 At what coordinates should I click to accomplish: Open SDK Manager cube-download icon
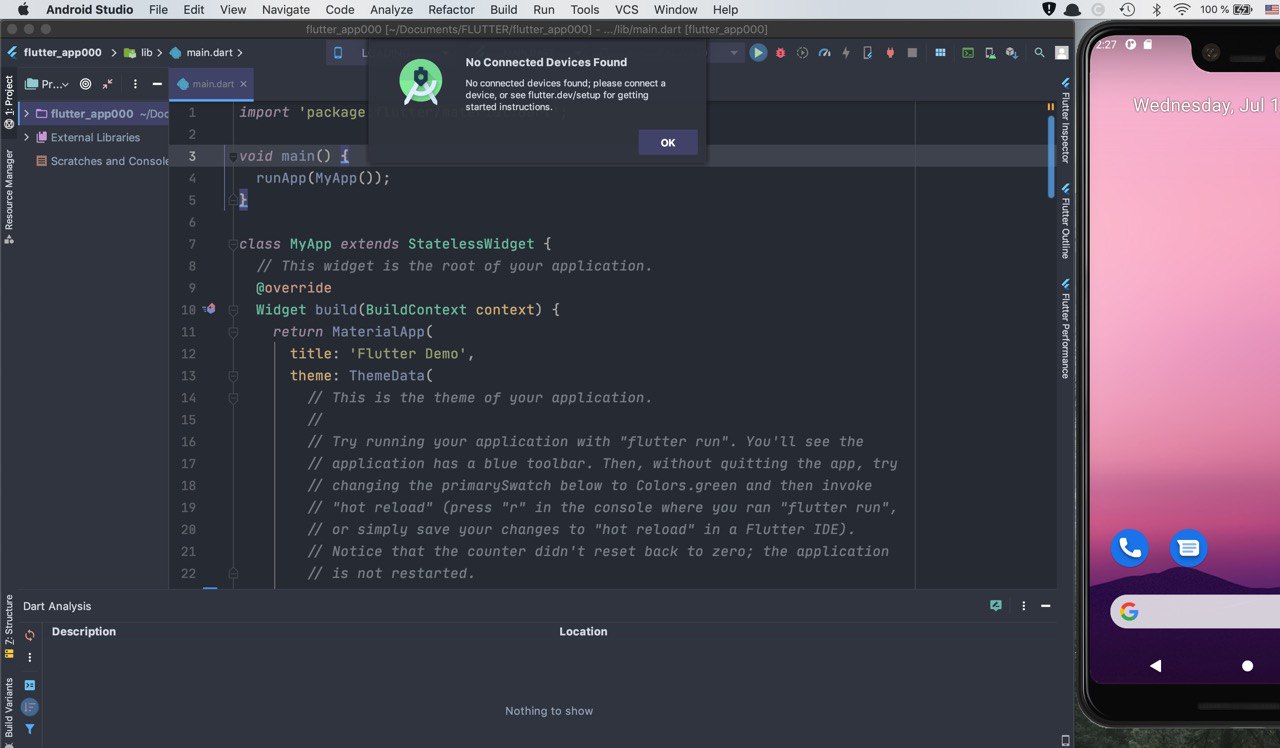point(1012,53)
